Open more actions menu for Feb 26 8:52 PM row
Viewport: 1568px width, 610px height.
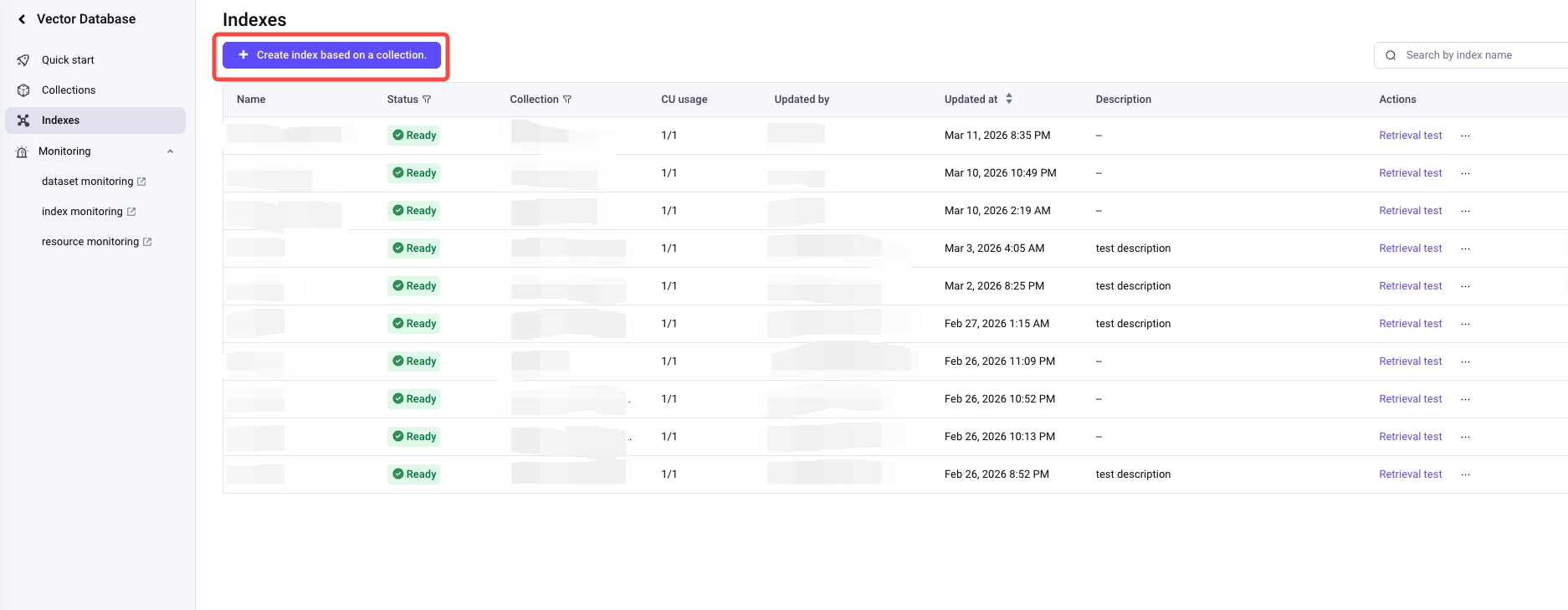[1466, 474]
